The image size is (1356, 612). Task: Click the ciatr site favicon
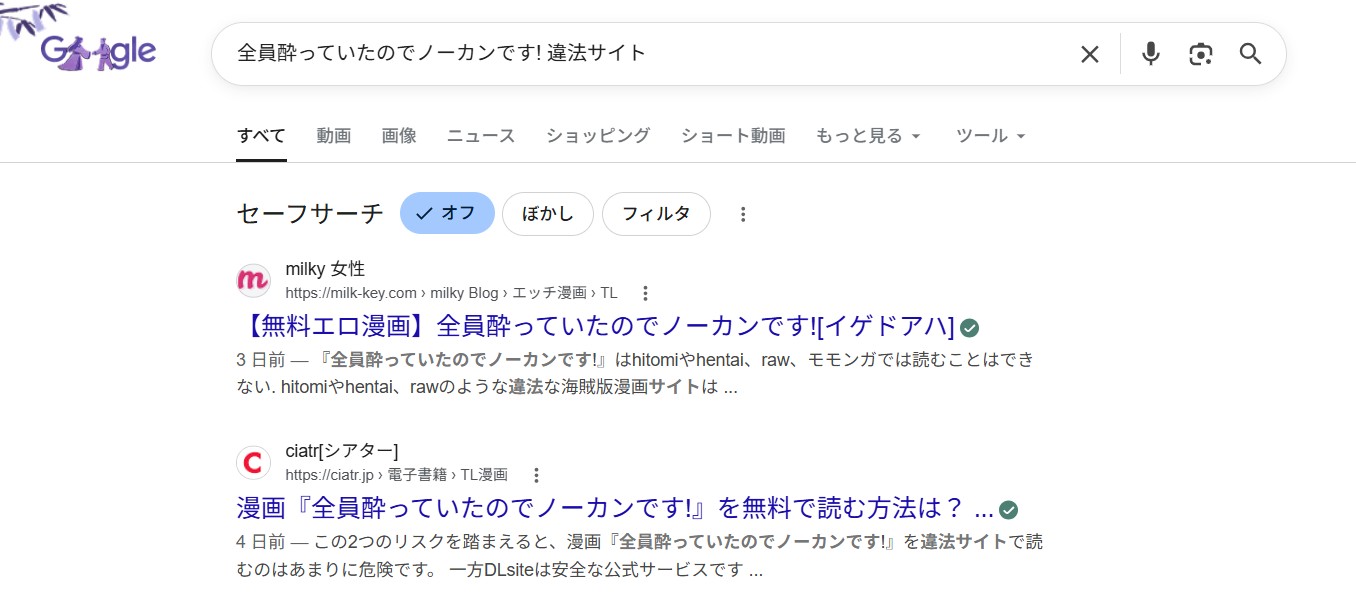click(x=253, y=463)
